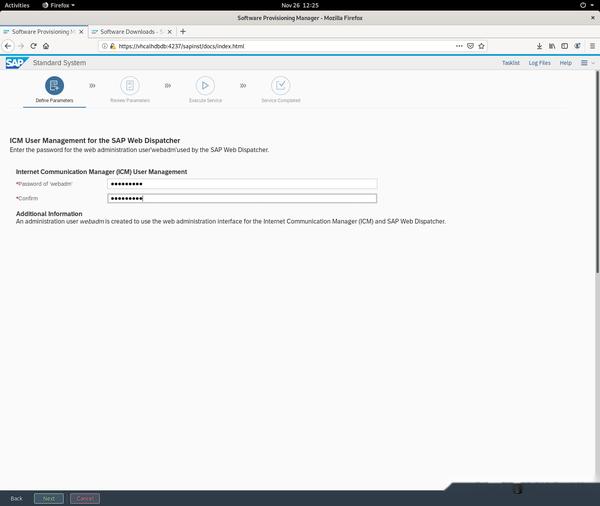Image resolution: width=600 pixels, height=506 pixels.
Task: Click the browser forward arrow
Action: [21, 46]
